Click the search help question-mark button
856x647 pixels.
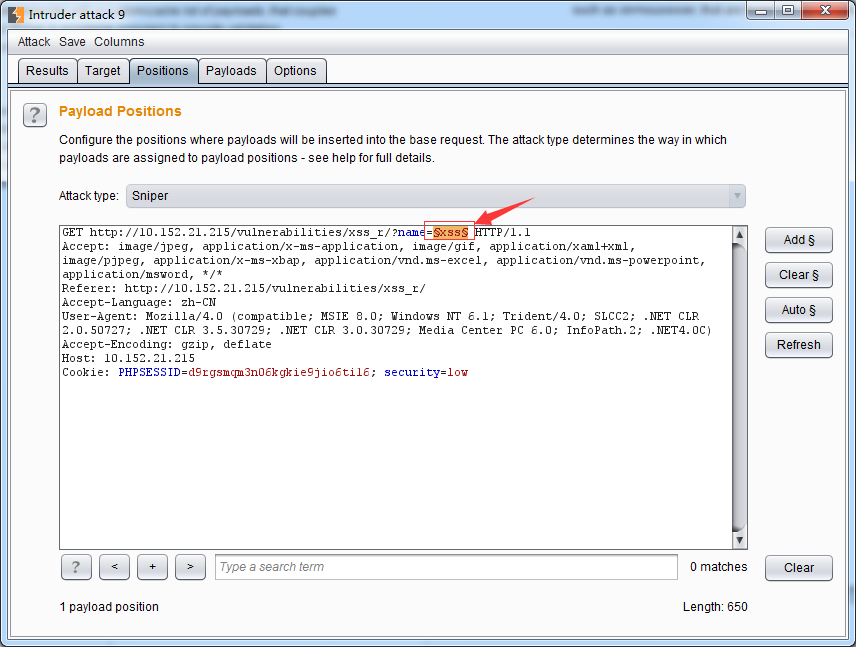coord(76,567)
